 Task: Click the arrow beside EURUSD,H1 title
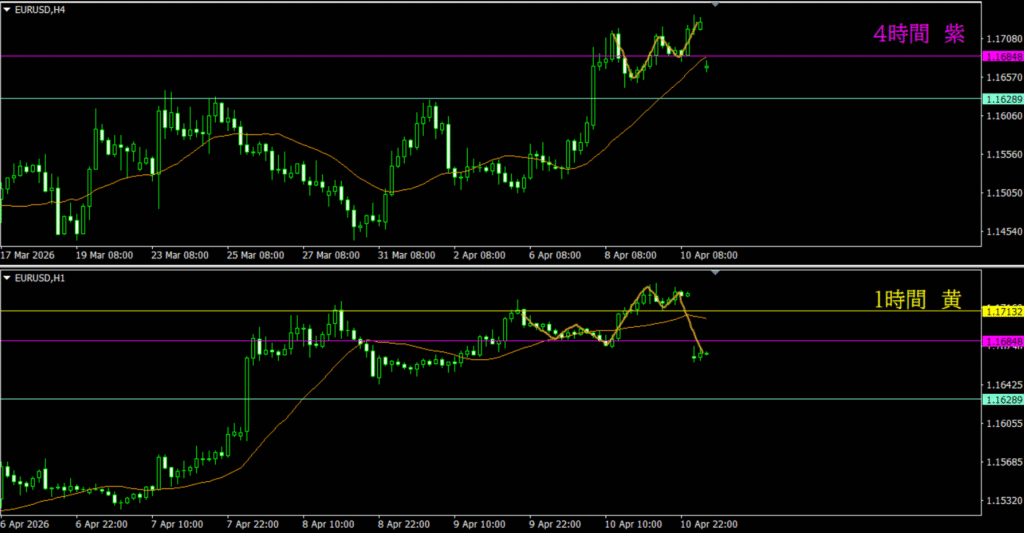tap(7, 275)
